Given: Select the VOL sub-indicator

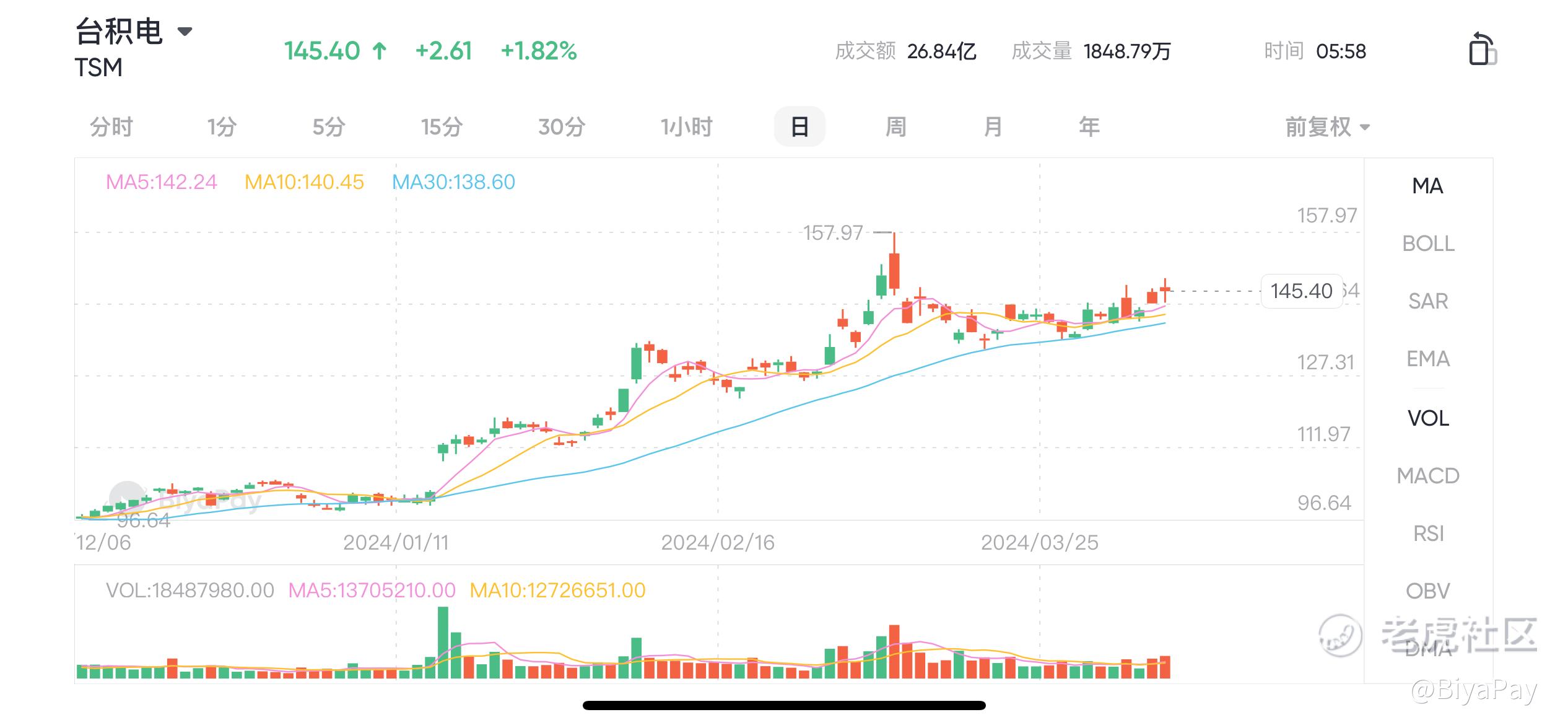Looking at the screenshot, I should click(x=1428, y=418).
